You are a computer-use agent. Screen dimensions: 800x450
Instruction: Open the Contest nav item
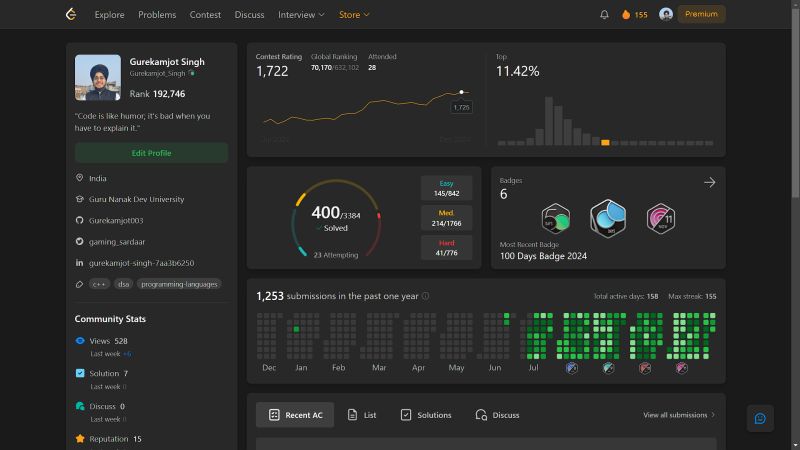[x=205, y=15]
